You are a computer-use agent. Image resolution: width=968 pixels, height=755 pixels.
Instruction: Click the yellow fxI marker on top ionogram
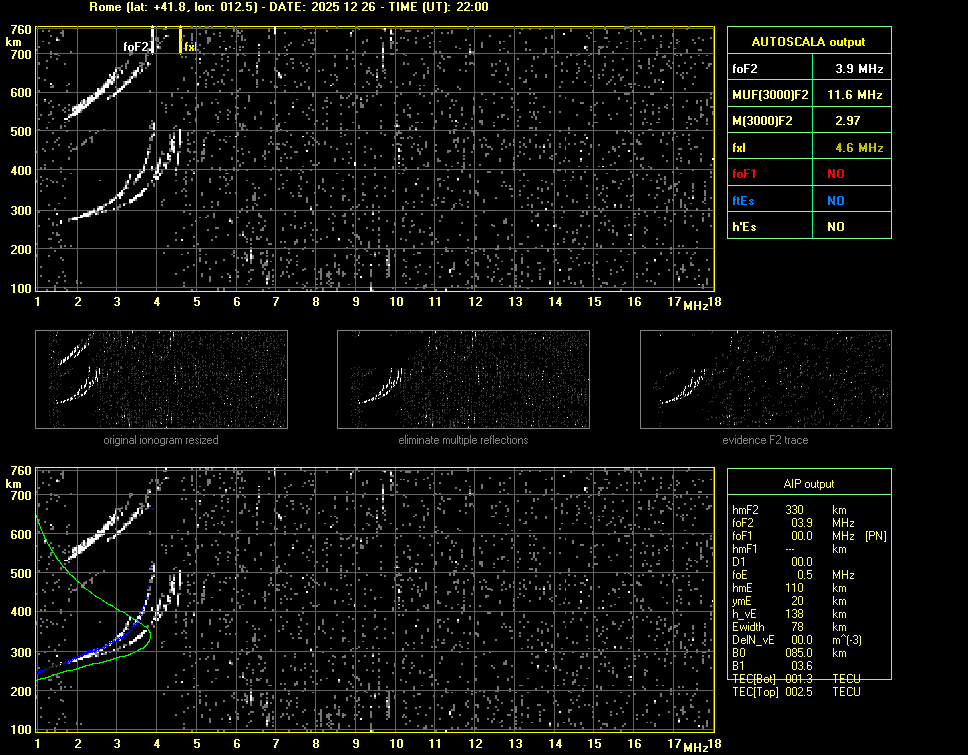[181, 41]
